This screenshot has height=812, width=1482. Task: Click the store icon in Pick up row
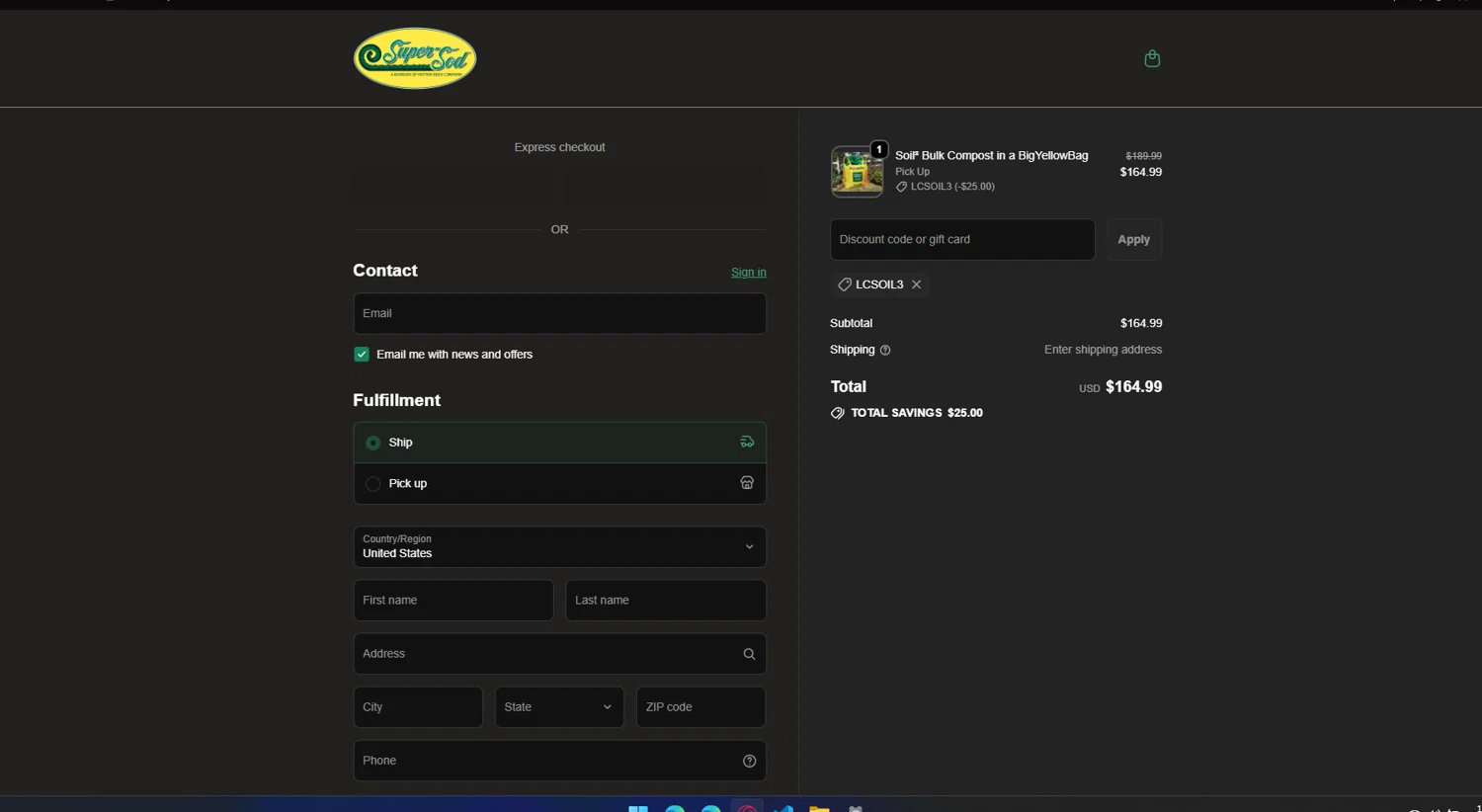[747, 483]
